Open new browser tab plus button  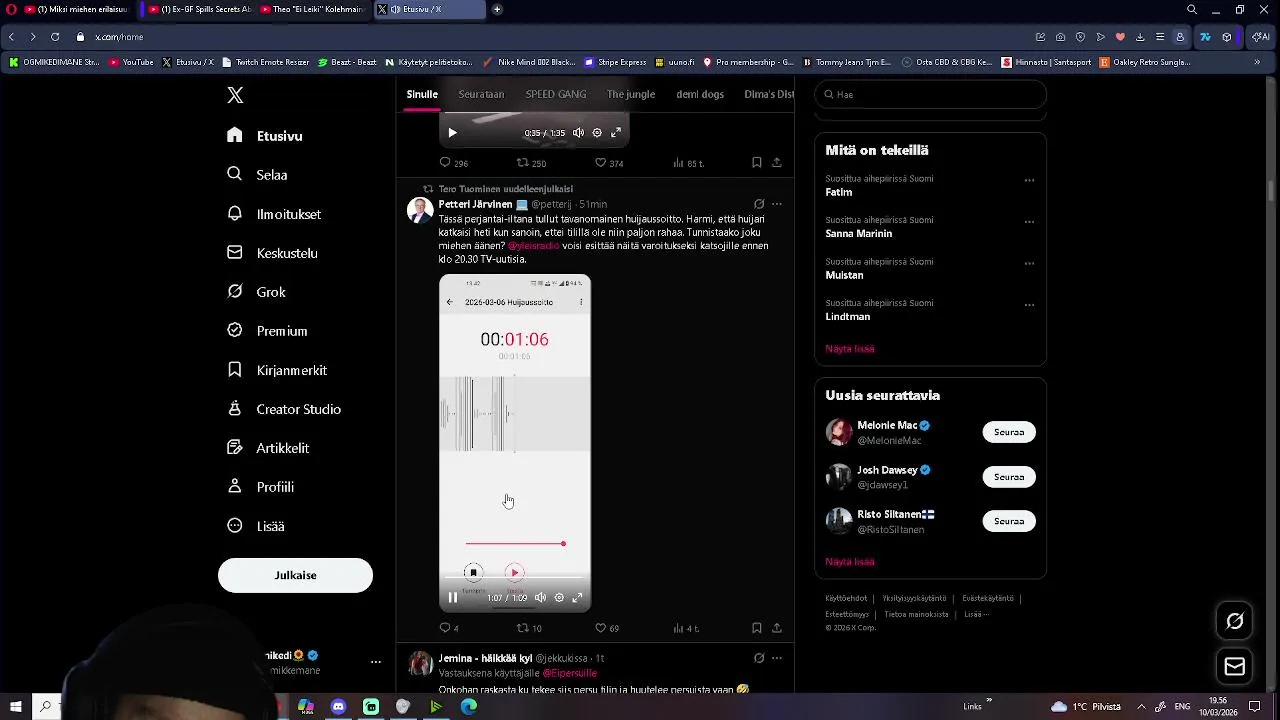coord(497,9)
